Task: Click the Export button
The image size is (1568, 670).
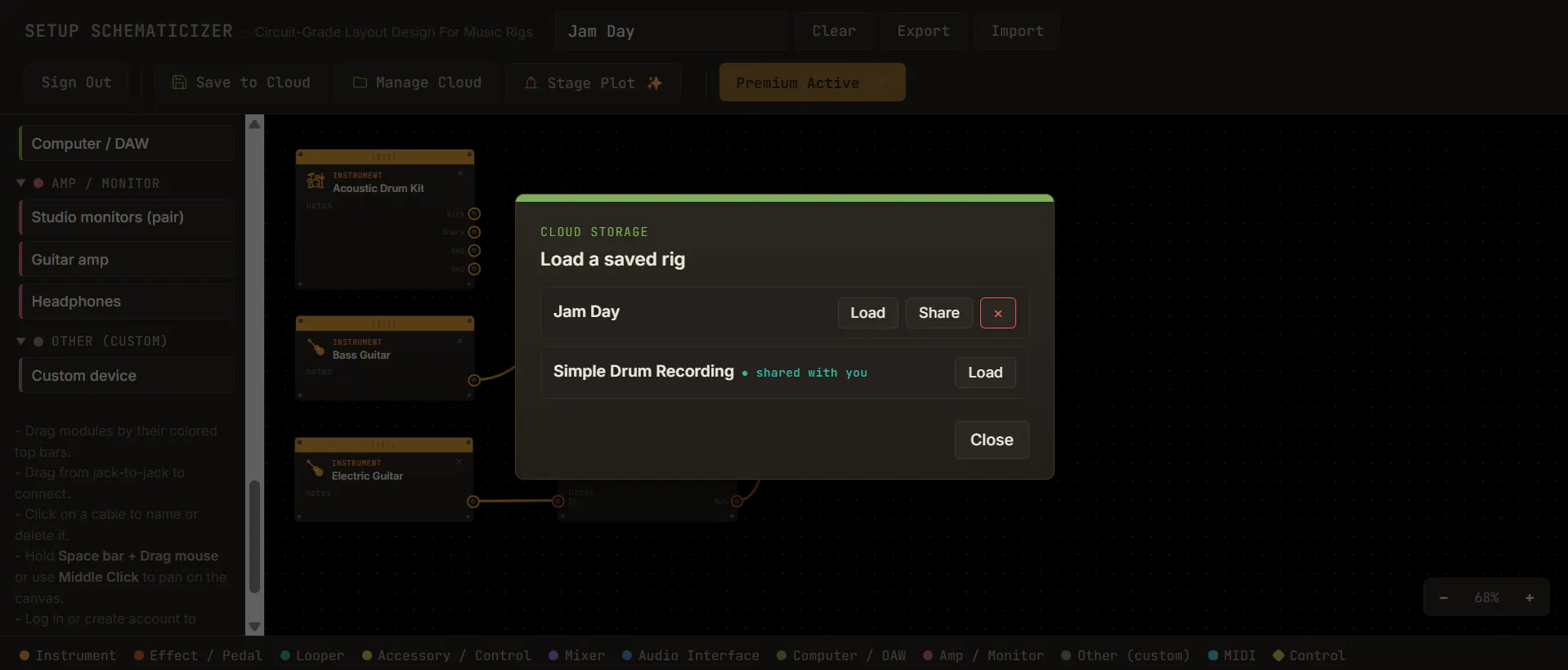Action: (923, 31)
